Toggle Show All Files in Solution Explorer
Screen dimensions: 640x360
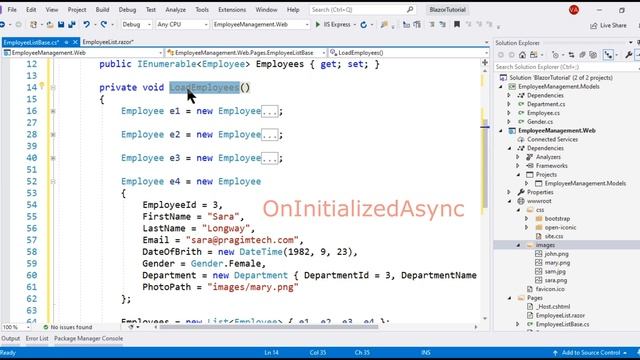coord(593,55)
